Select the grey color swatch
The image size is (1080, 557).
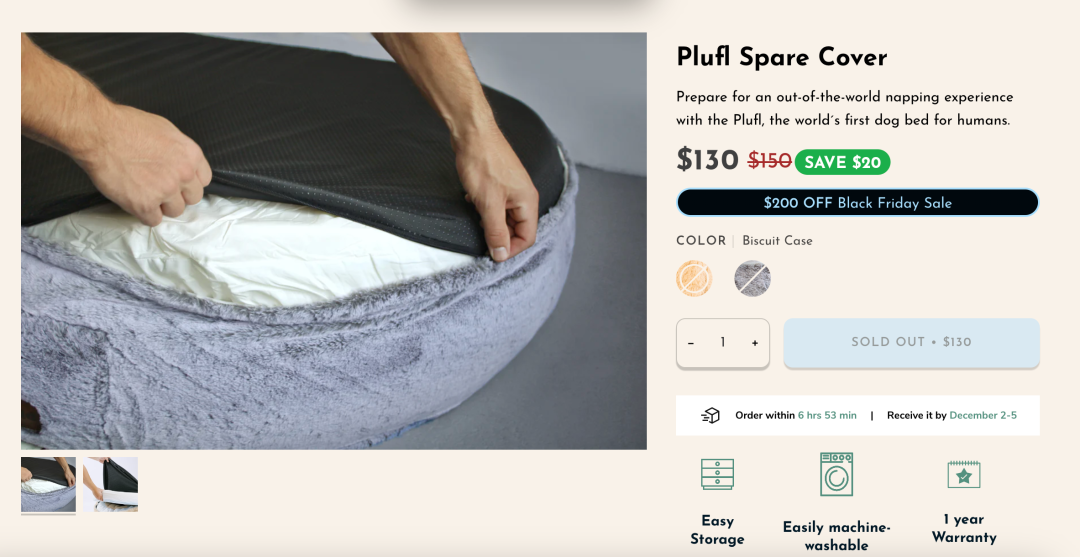click(752, 278)
